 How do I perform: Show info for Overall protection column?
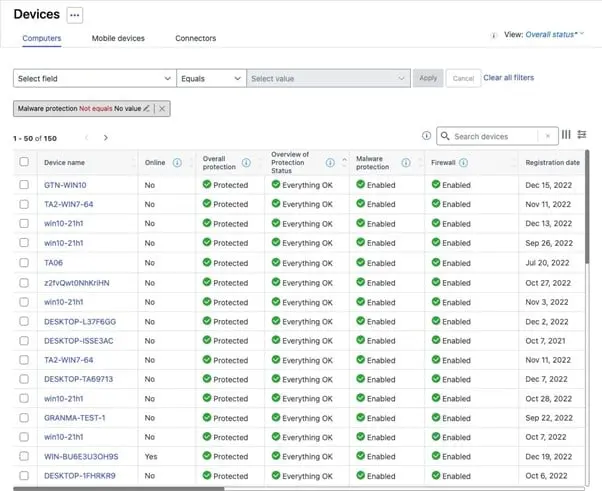click(246, 163)
